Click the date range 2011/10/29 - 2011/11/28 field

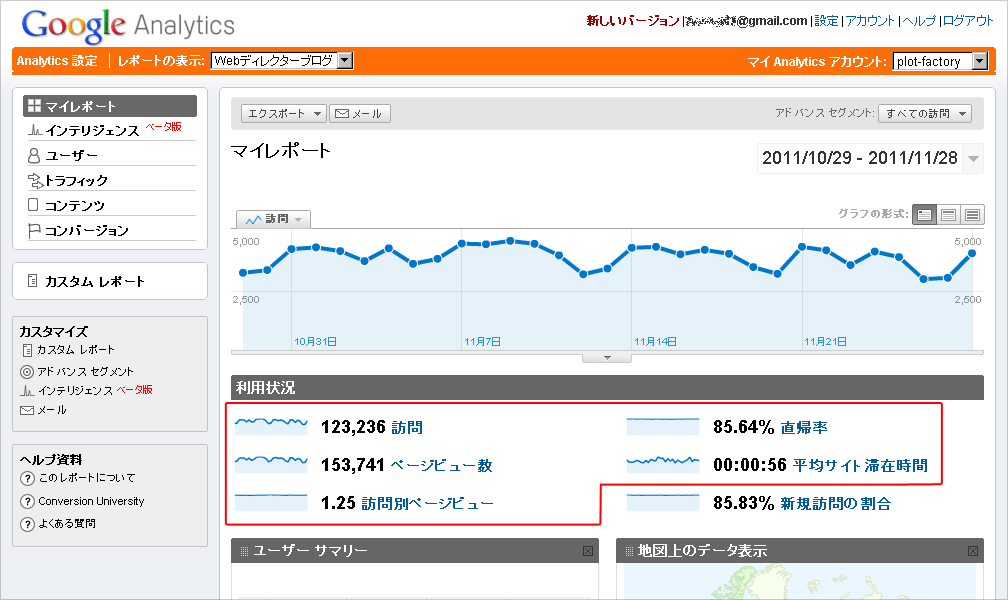(860, 158)
